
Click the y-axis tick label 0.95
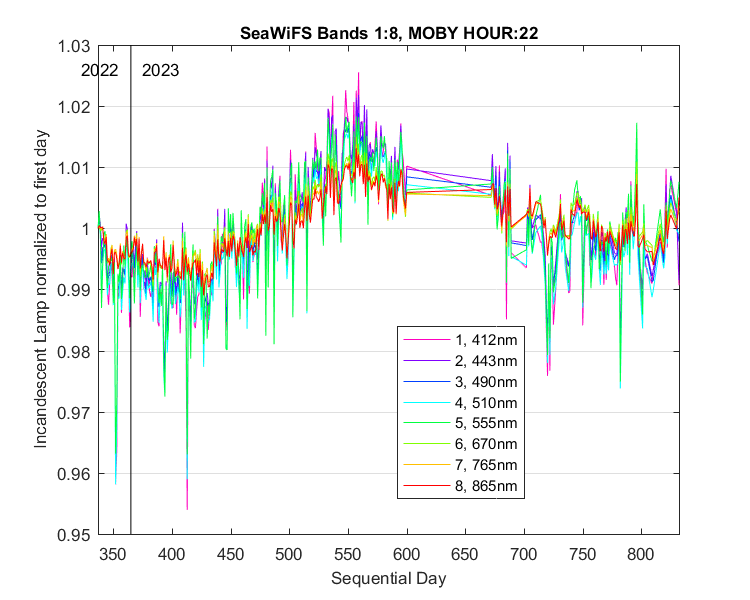coord(74,535)
